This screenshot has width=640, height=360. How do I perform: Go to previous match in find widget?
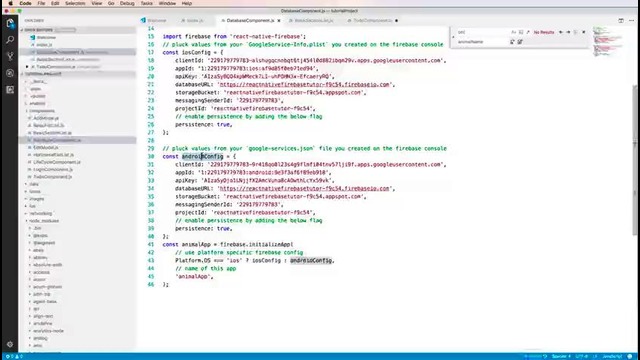pos(561,32)
